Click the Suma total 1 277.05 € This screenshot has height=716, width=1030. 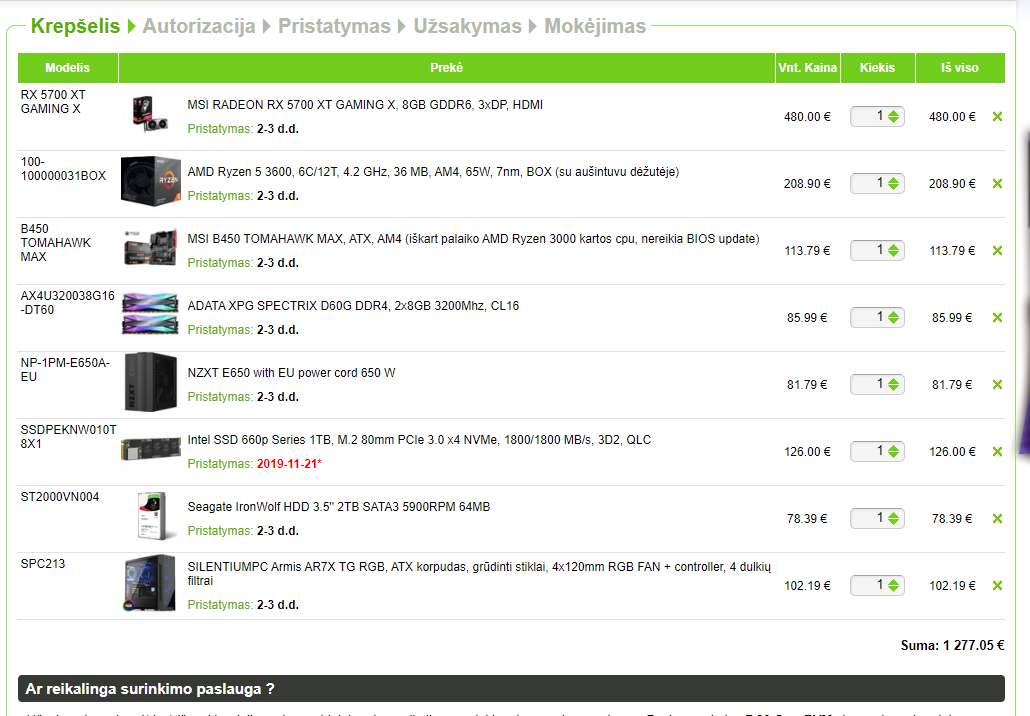tap(952, 646)
